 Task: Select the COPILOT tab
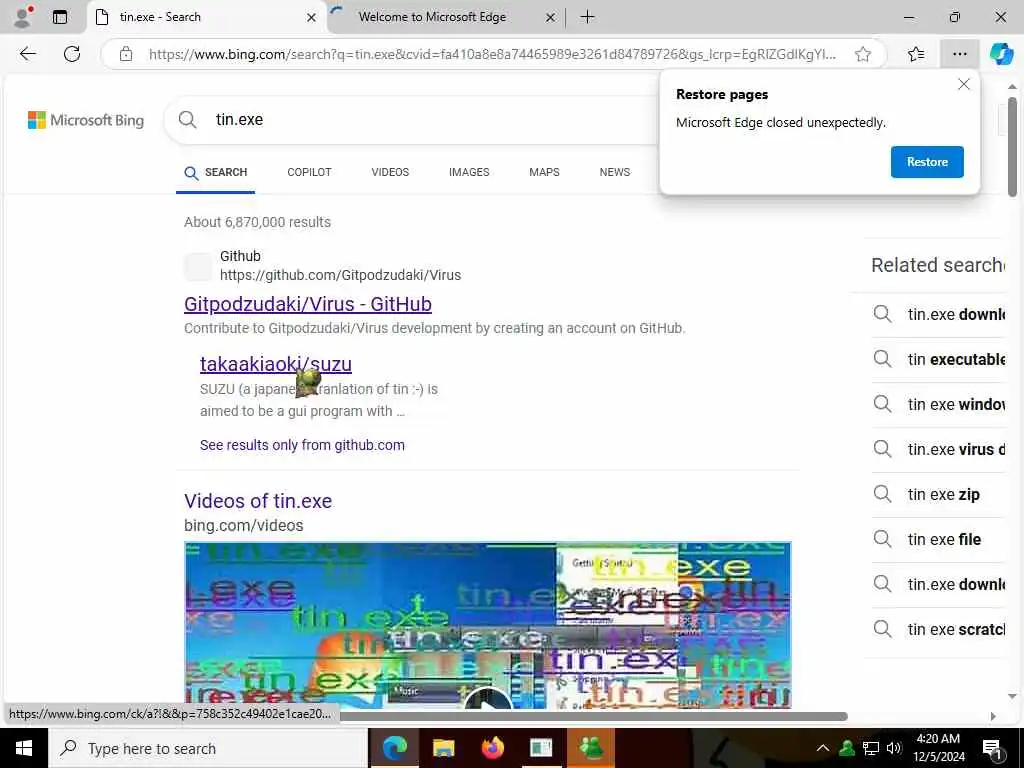[309, 172]
